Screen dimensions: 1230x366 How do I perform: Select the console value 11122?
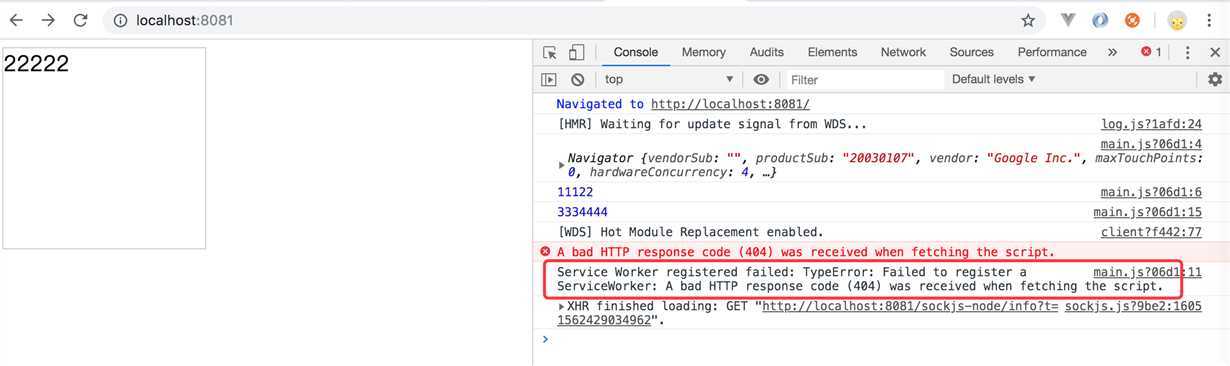coord(575,192)
